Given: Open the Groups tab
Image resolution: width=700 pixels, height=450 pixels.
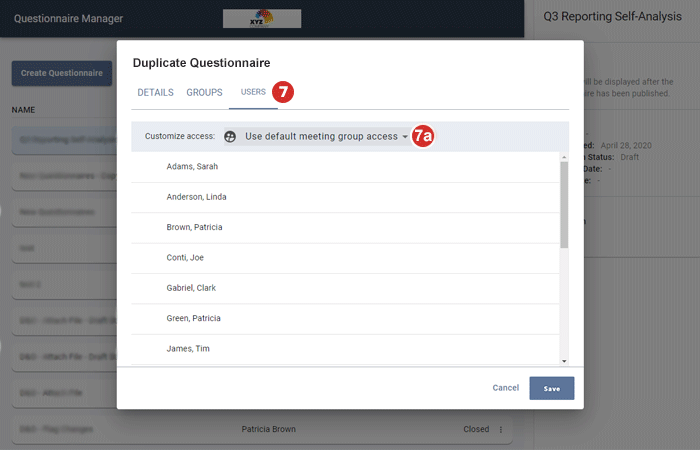Looking at the screenshot, I should (x=204, y=93).
